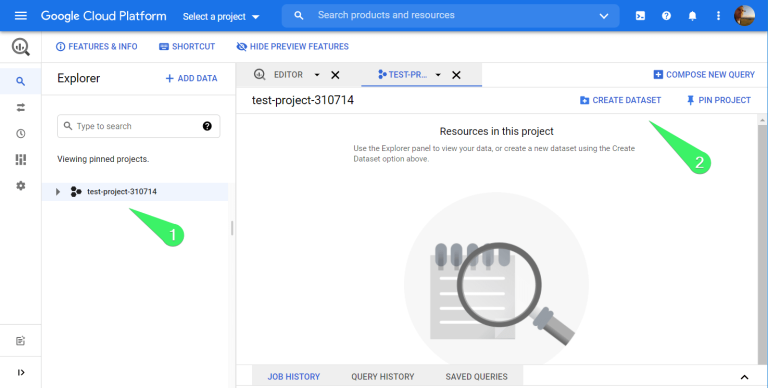Image resolution: width=768 pixels, height=388 pixels.
Task: Open the BI Engine gear icon in sidebar
Action: point(21,186)
